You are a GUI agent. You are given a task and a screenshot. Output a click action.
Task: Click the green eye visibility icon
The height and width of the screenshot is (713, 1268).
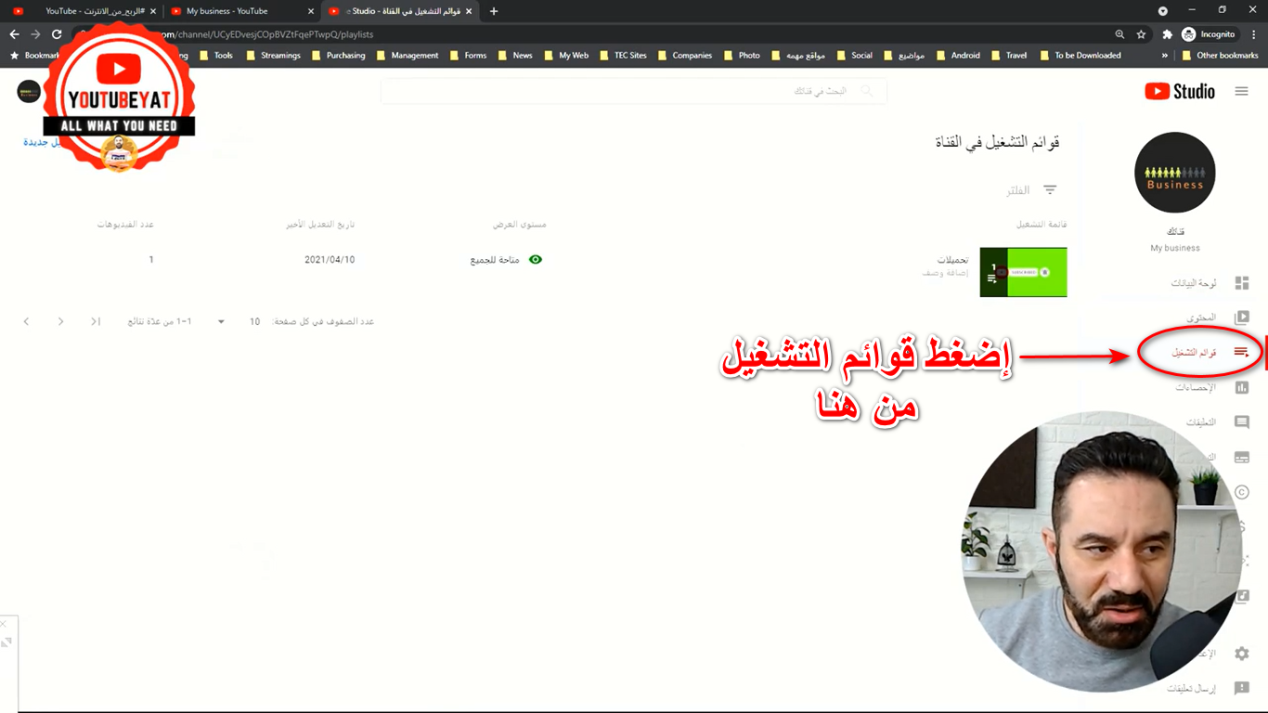[x=535, y=260]
